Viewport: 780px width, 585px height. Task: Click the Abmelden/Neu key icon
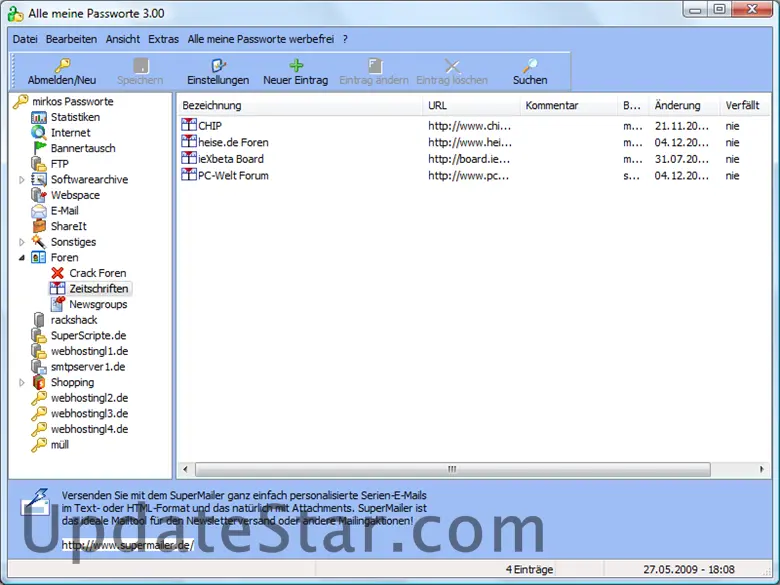(63, 65)
